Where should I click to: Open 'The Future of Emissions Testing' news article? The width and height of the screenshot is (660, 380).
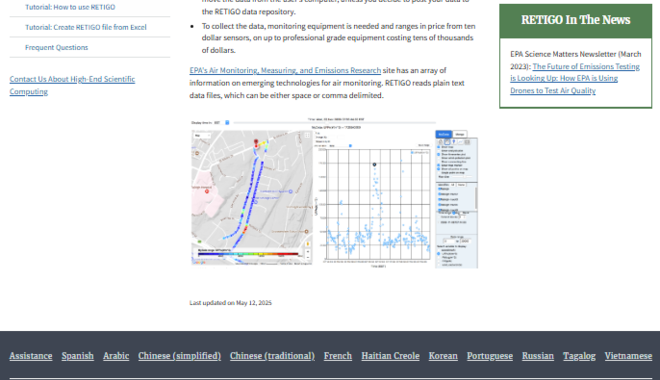tap(575, 78)
